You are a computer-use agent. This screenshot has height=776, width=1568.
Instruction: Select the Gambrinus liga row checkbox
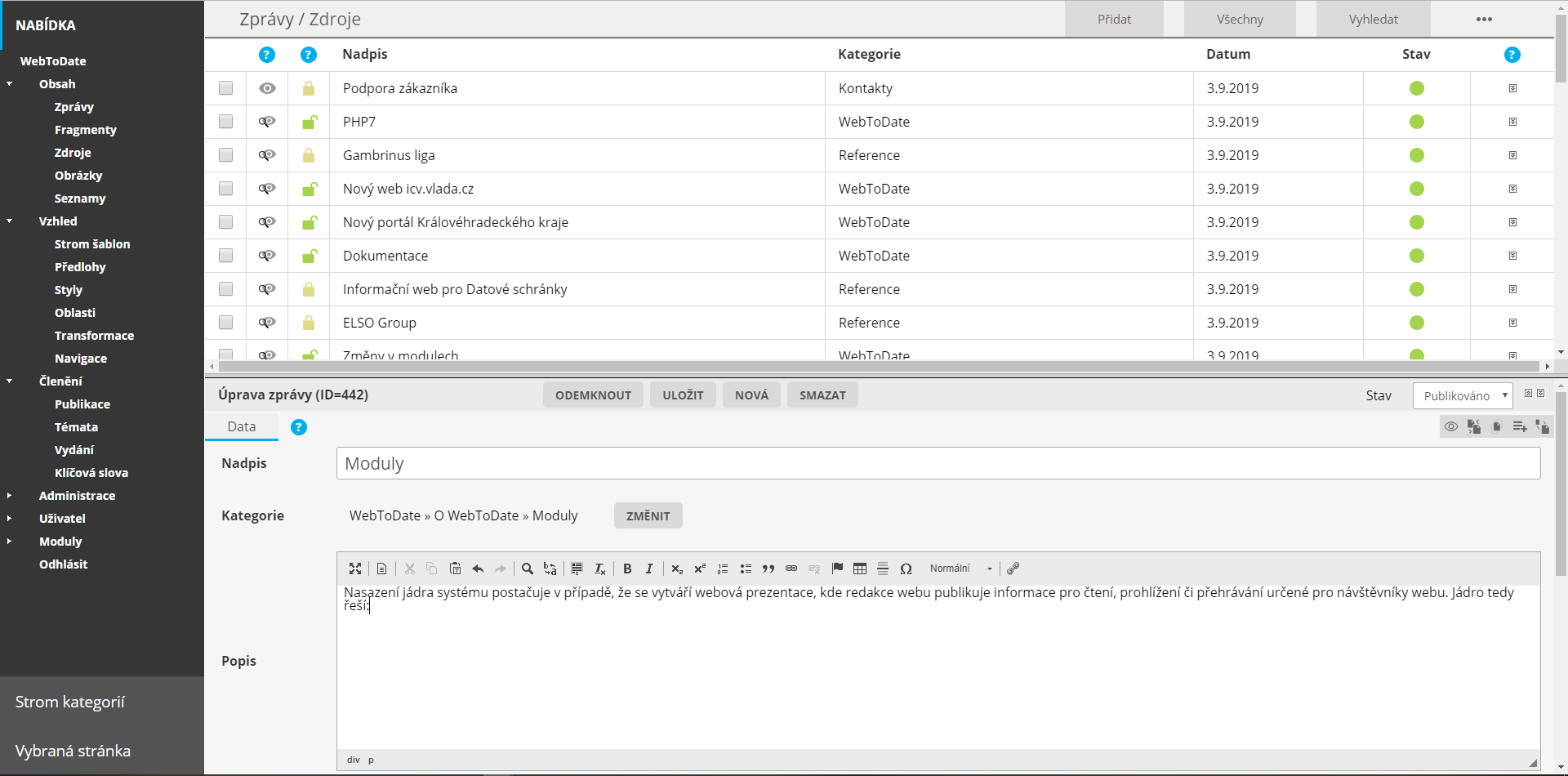[226, 155]
